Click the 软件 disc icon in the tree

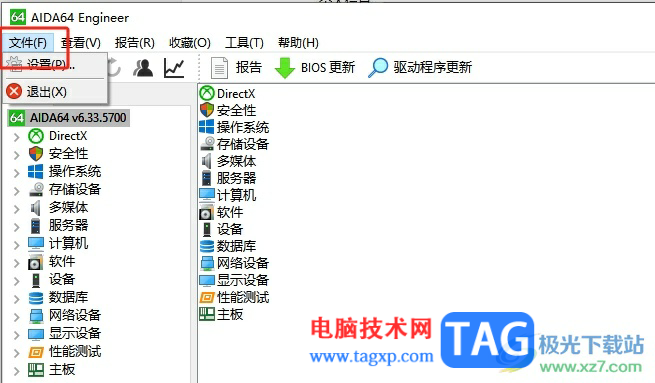(36, 261)
